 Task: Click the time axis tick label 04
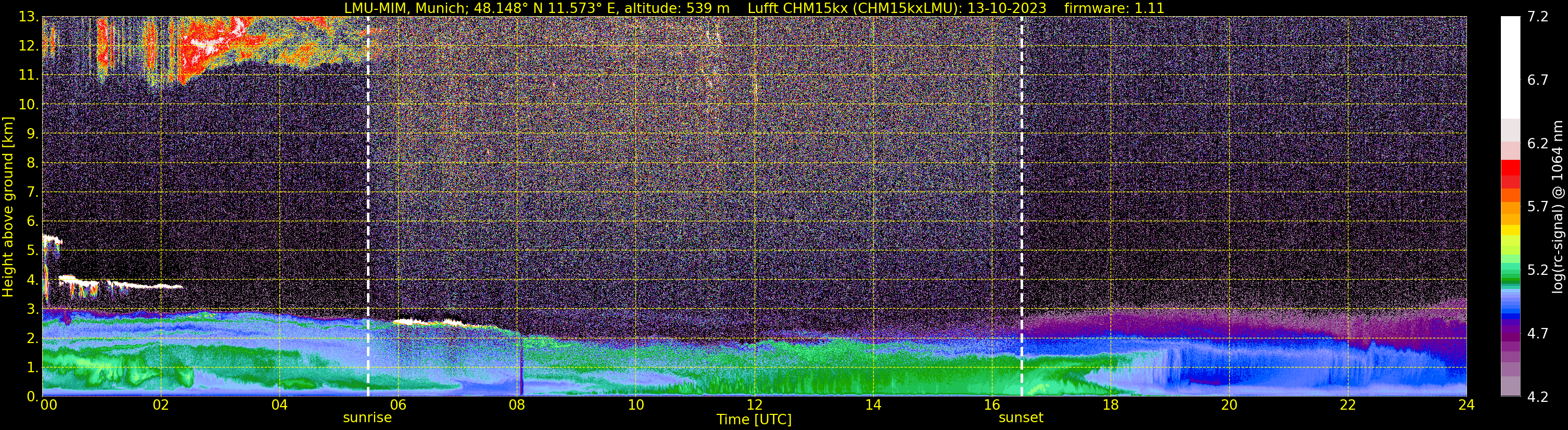[279, 405]
